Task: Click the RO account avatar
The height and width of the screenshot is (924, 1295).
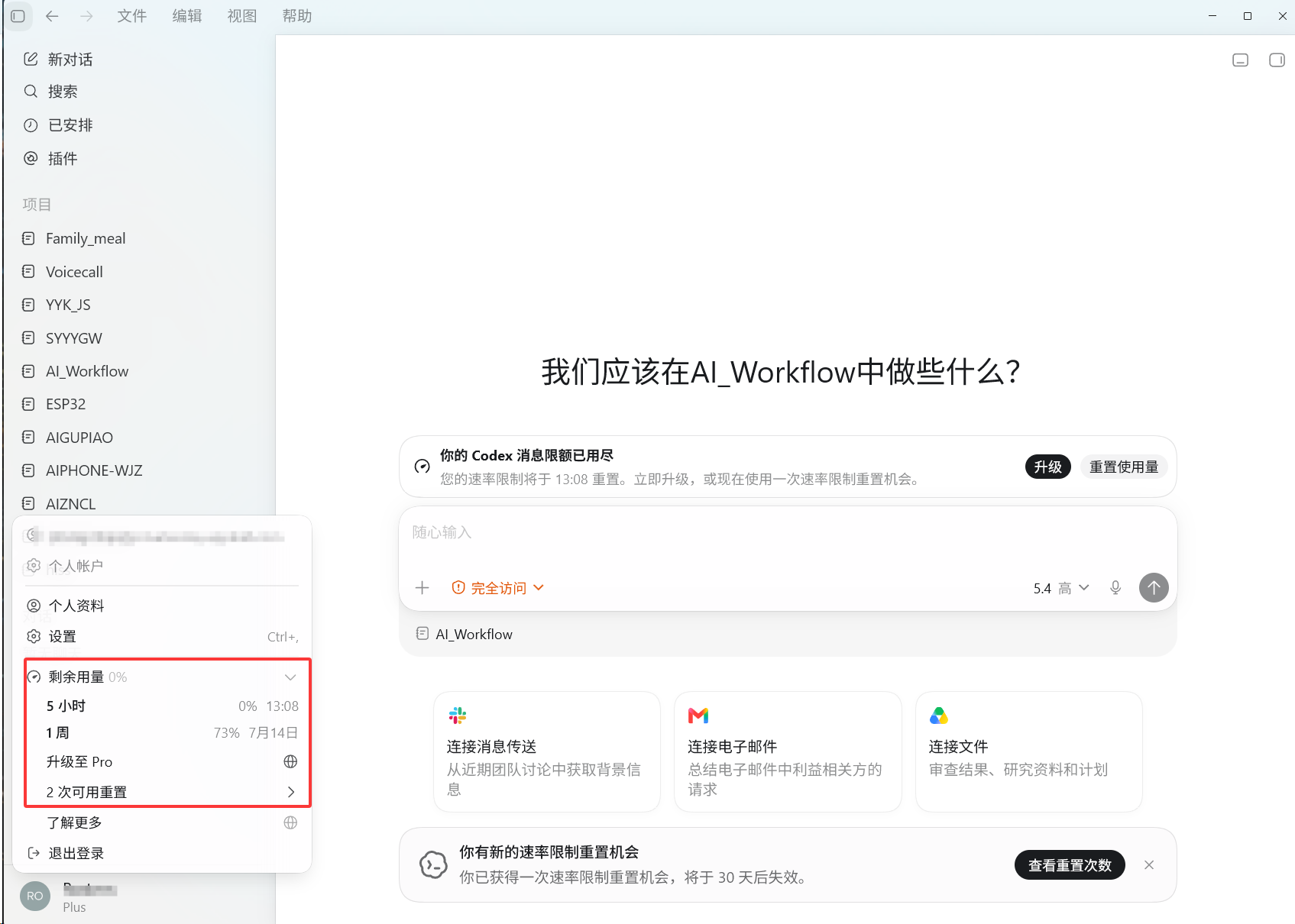Action: tap(35, 896)
